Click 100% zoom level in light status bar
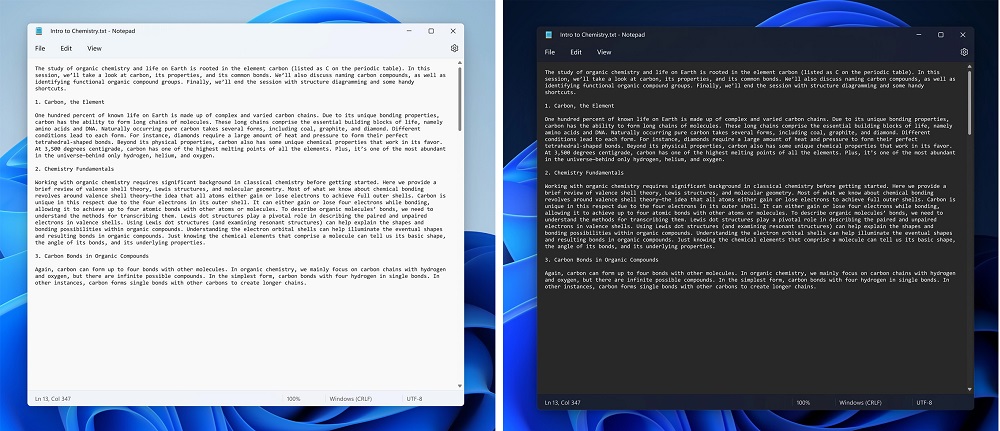 pyautogui.click(x=293, y=398)
